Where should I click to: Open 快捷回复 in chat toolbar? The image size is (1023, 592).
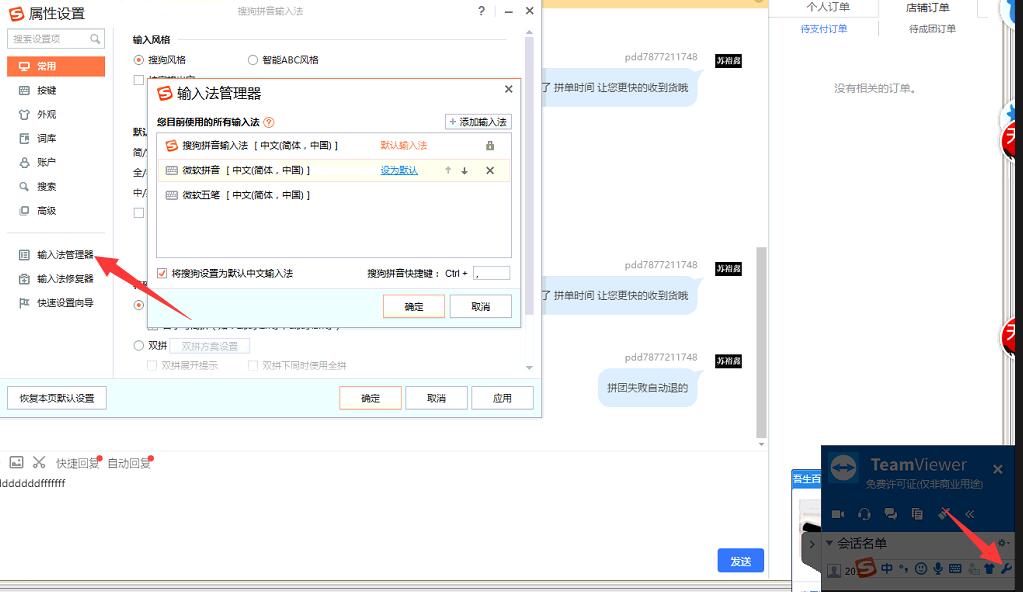click(x=77, y=463)
